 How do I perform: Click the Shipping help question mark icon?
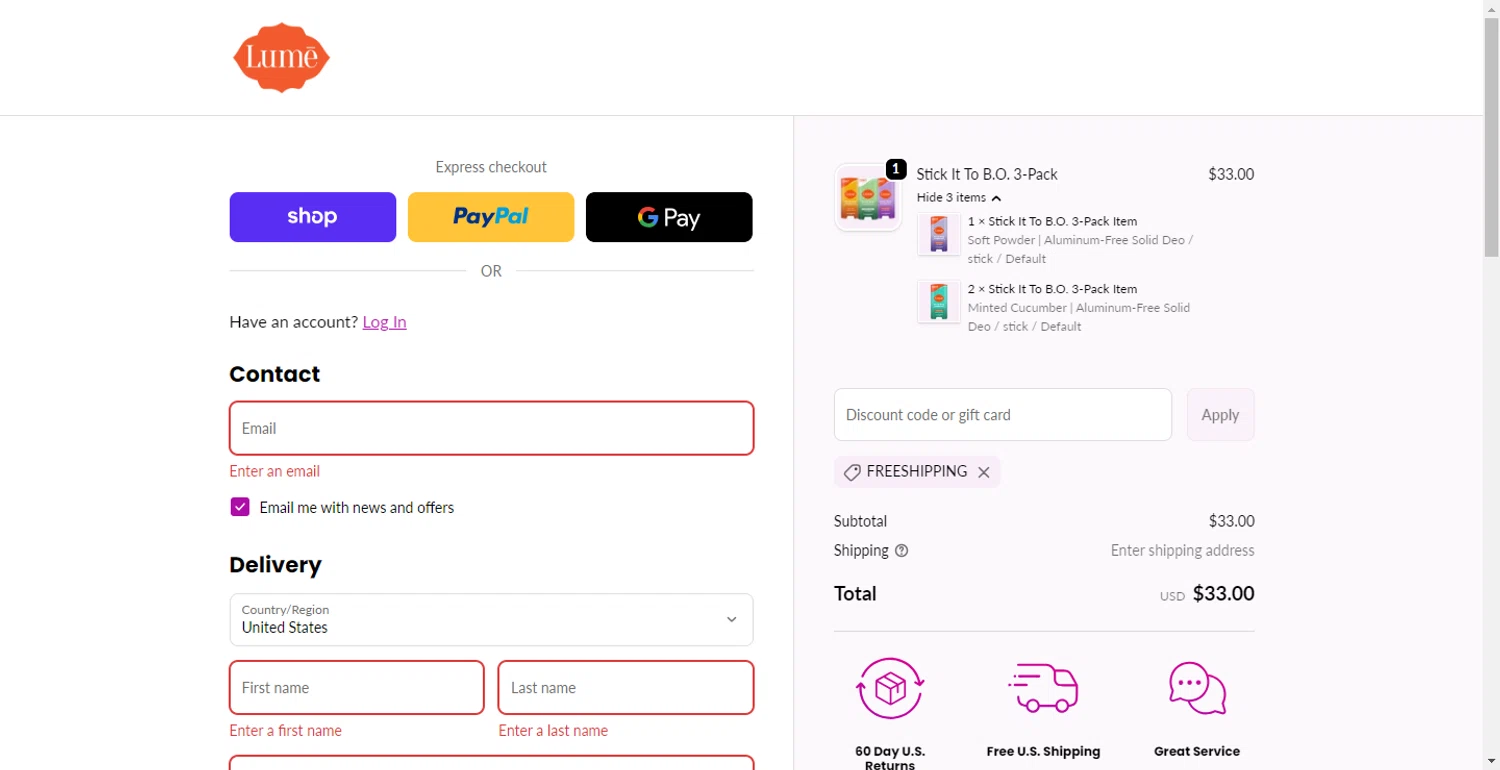(x=901, y=551)
